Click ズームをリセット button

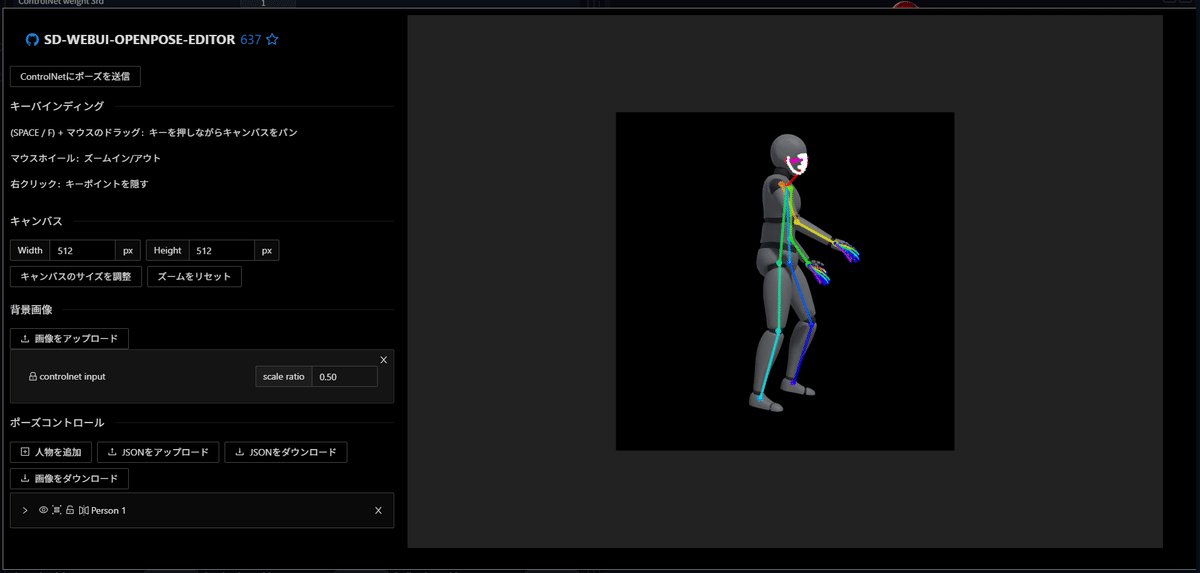pyautogui.click(x=194, y=276)
